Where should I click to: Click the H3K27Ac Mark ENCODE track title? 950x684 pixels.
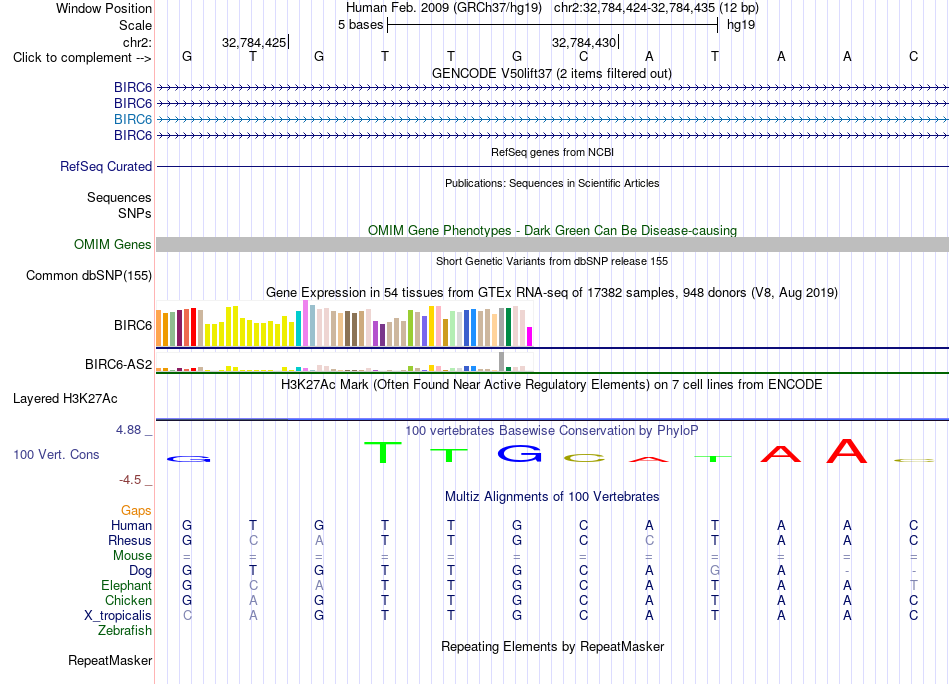551,385
